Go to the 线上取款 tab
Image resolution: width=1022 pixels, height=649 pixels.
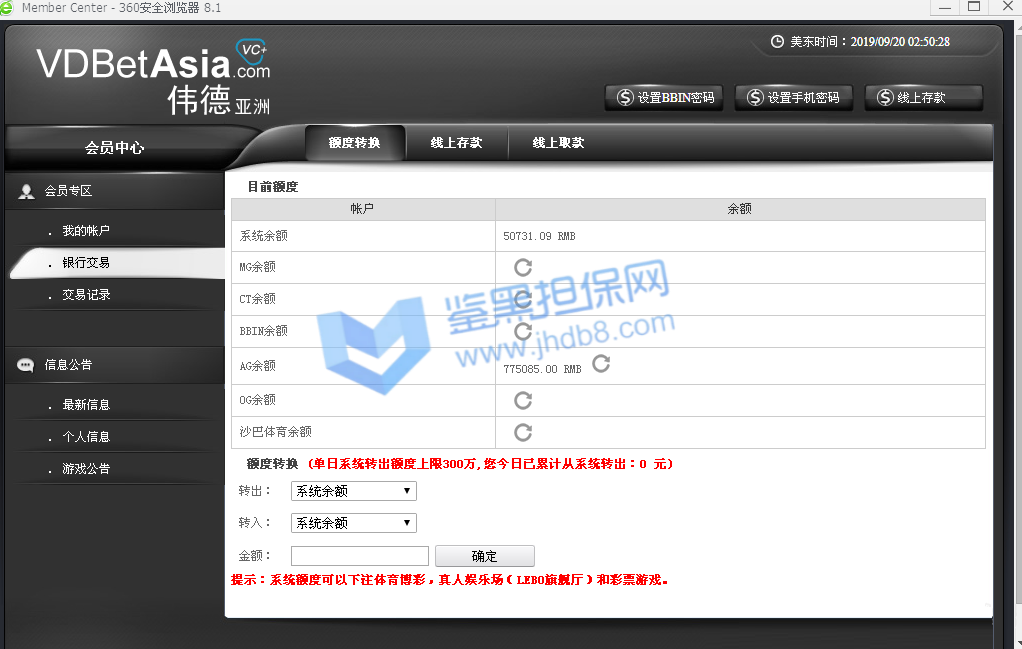(558, 143)
